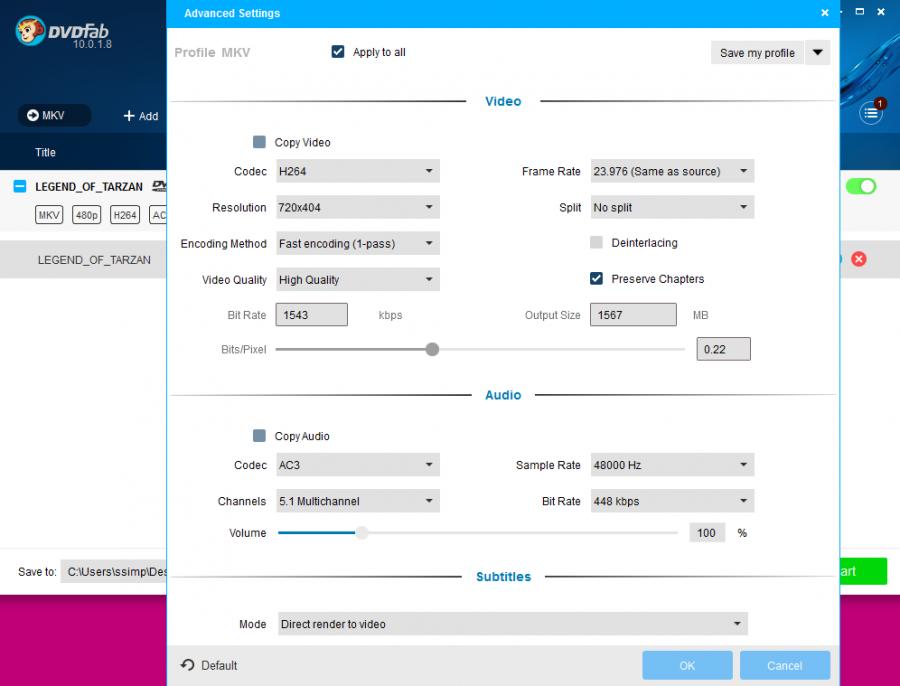Screen dimensions: 900x686
Task: Open the Channels 5.1 Multichannel dropdown
Action: point(358,501)
